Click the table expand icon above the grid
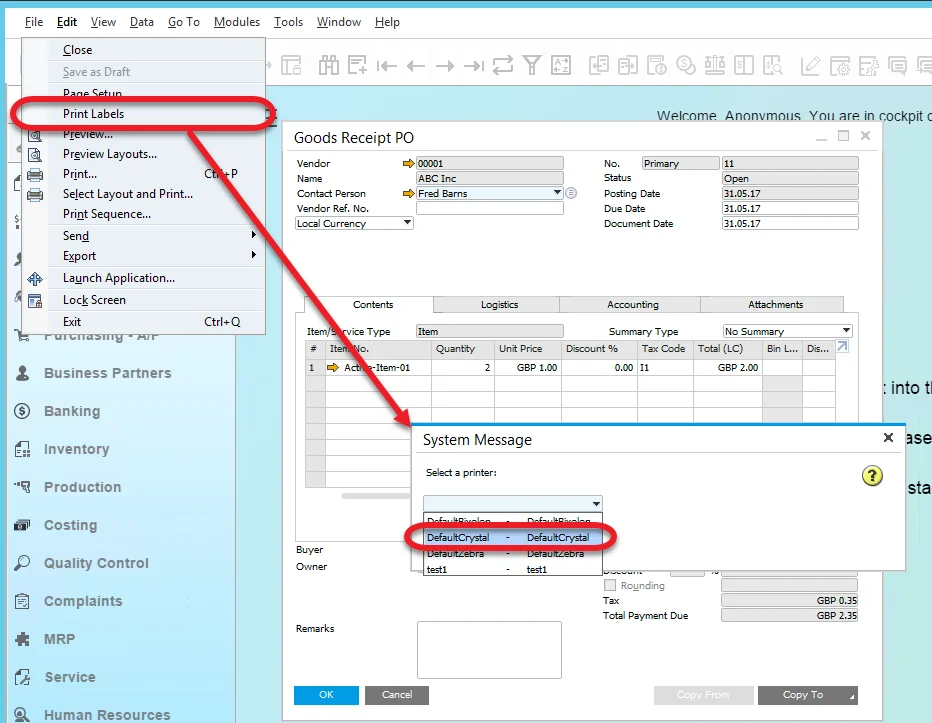The width and height of the screenshot is (932, 723). (842, 347)
